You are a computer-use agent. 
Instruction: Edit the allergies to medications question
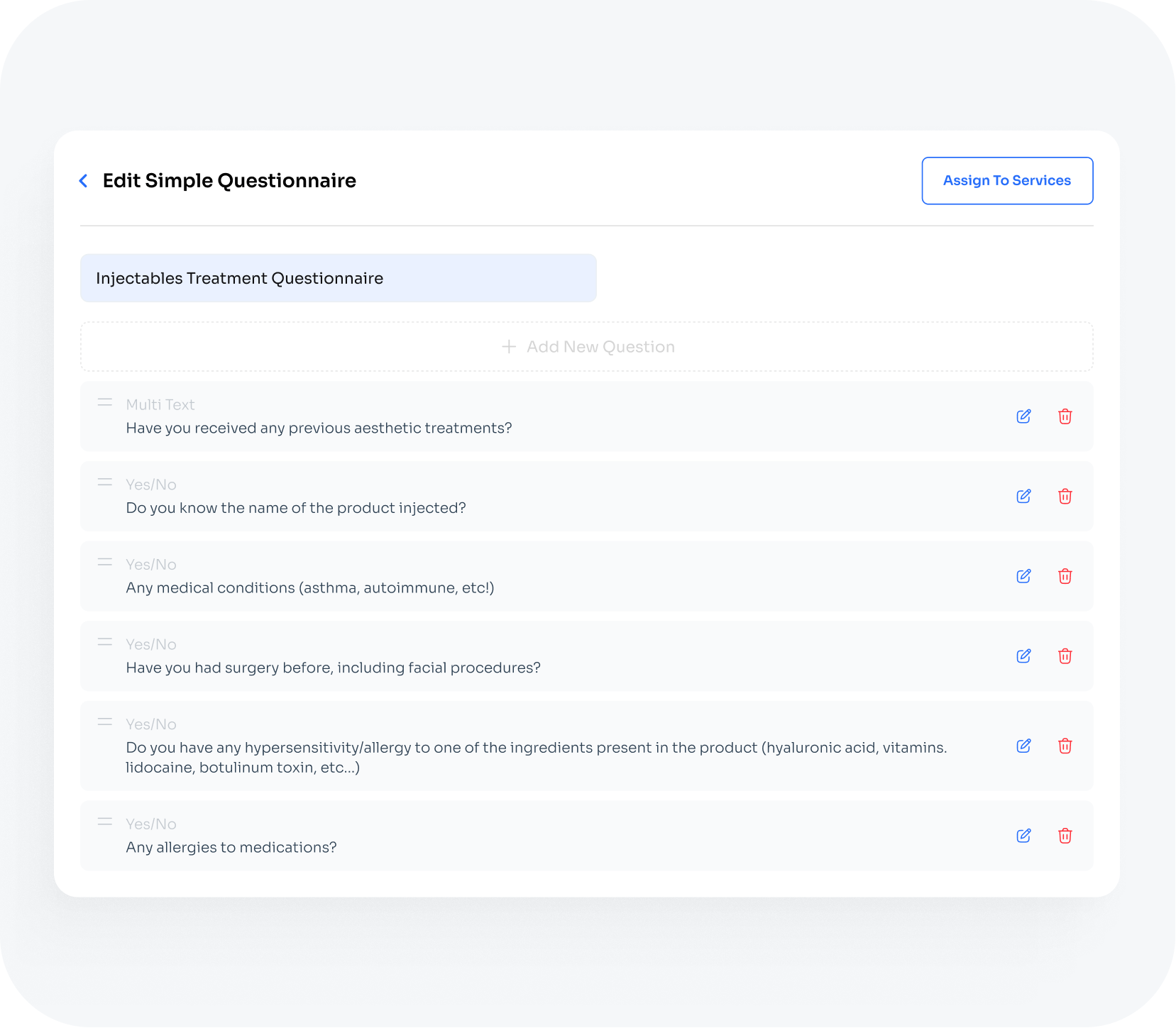[x=1023, y=836]
